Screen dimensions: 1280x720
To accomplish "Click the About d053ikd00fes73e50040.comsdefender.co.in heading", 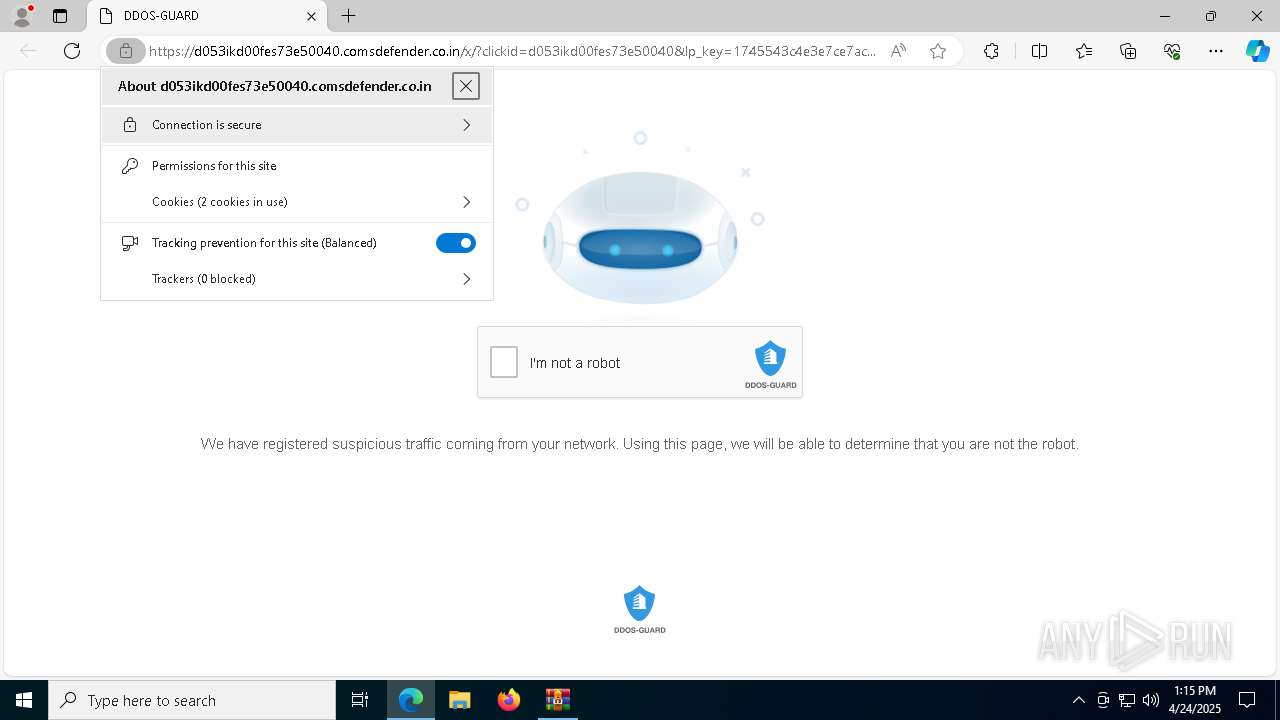I will coord(275,86).
